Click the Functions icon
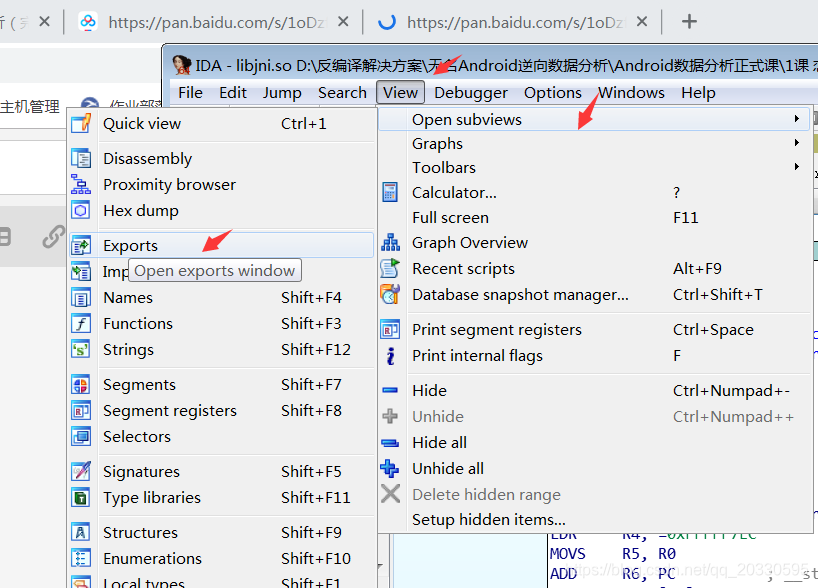 point(81,323)
